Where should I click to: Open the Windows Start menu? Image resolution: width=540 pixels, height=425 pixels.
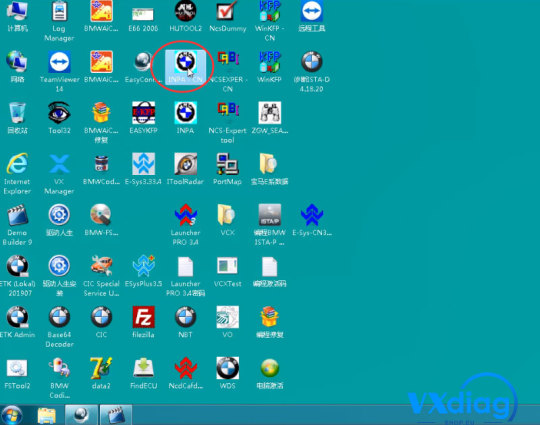coord(12,415)
